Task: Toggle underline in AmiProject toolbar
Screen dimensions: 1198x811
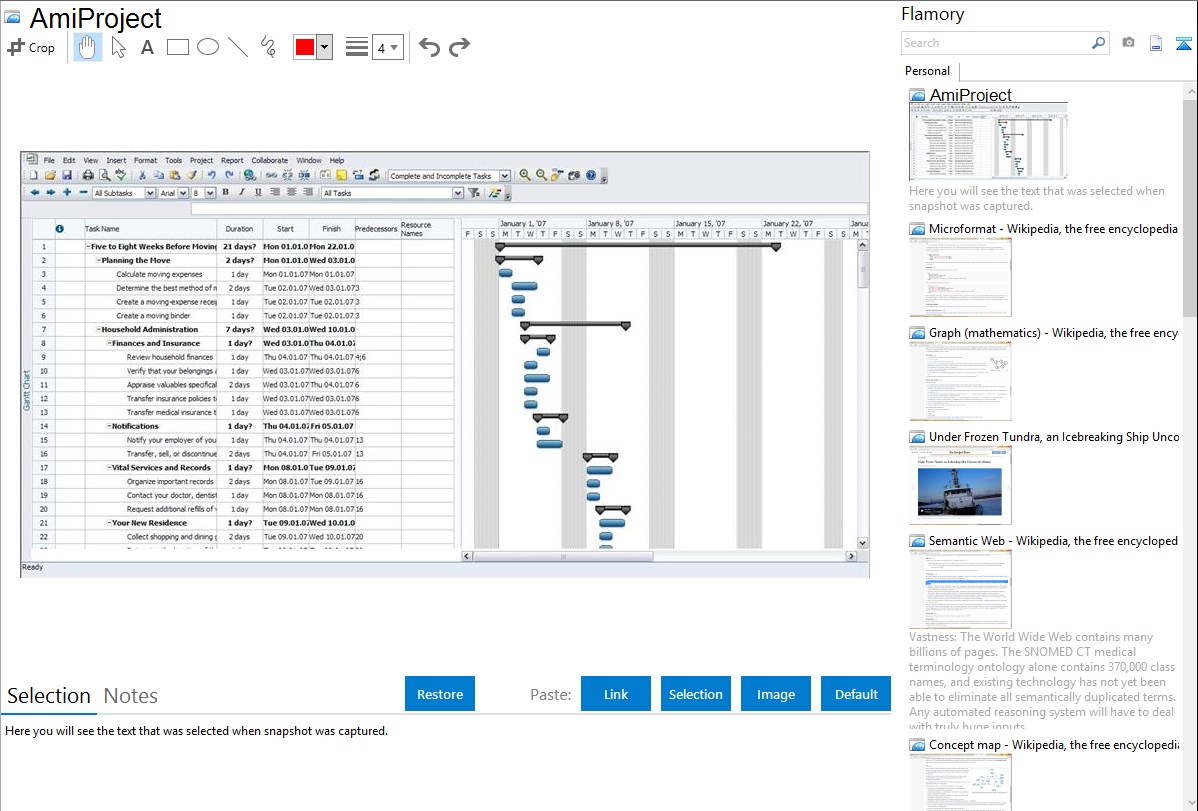Action: click(258, 193)
